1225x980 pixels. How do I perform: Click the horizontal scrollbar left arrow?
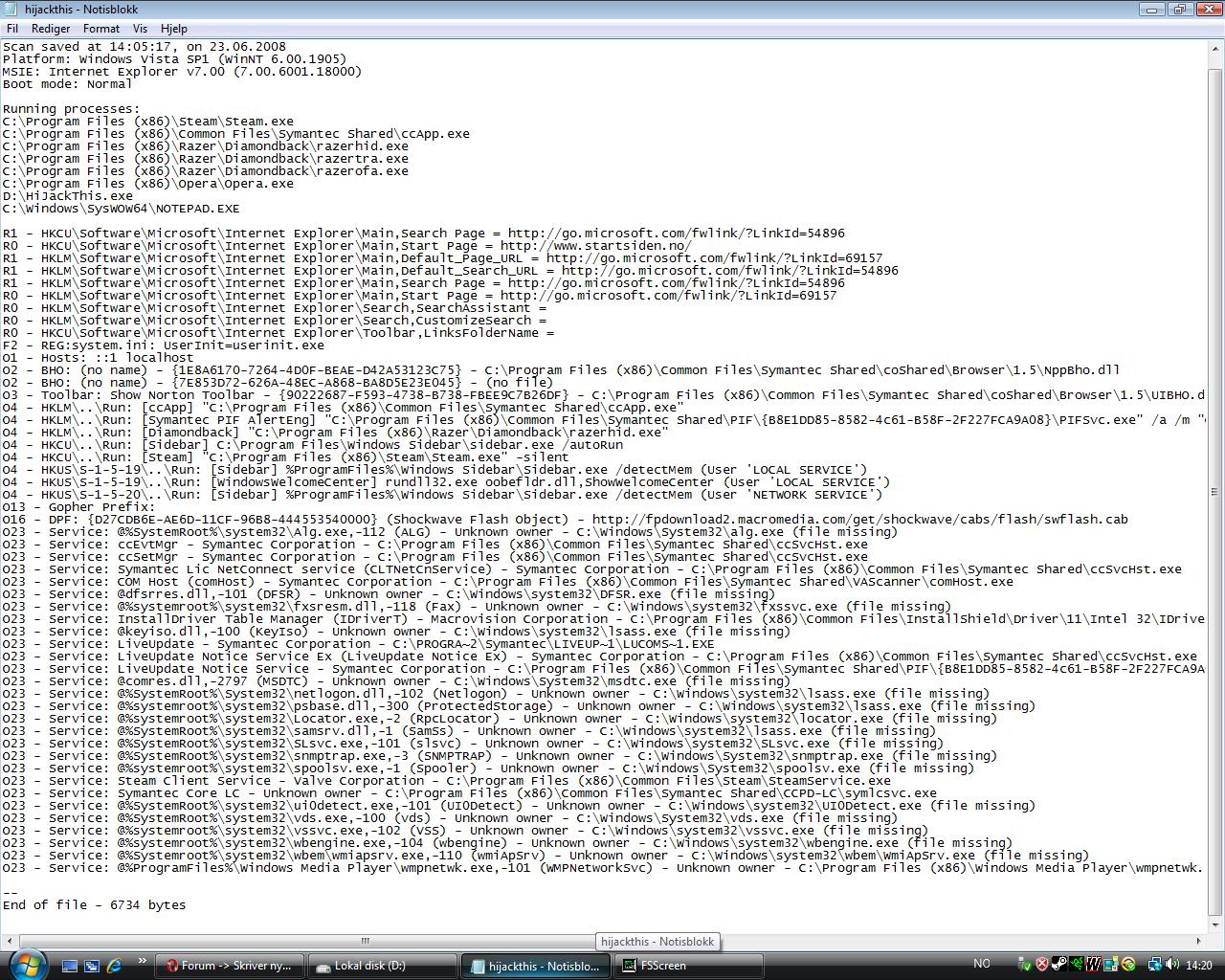coord(9,941)
